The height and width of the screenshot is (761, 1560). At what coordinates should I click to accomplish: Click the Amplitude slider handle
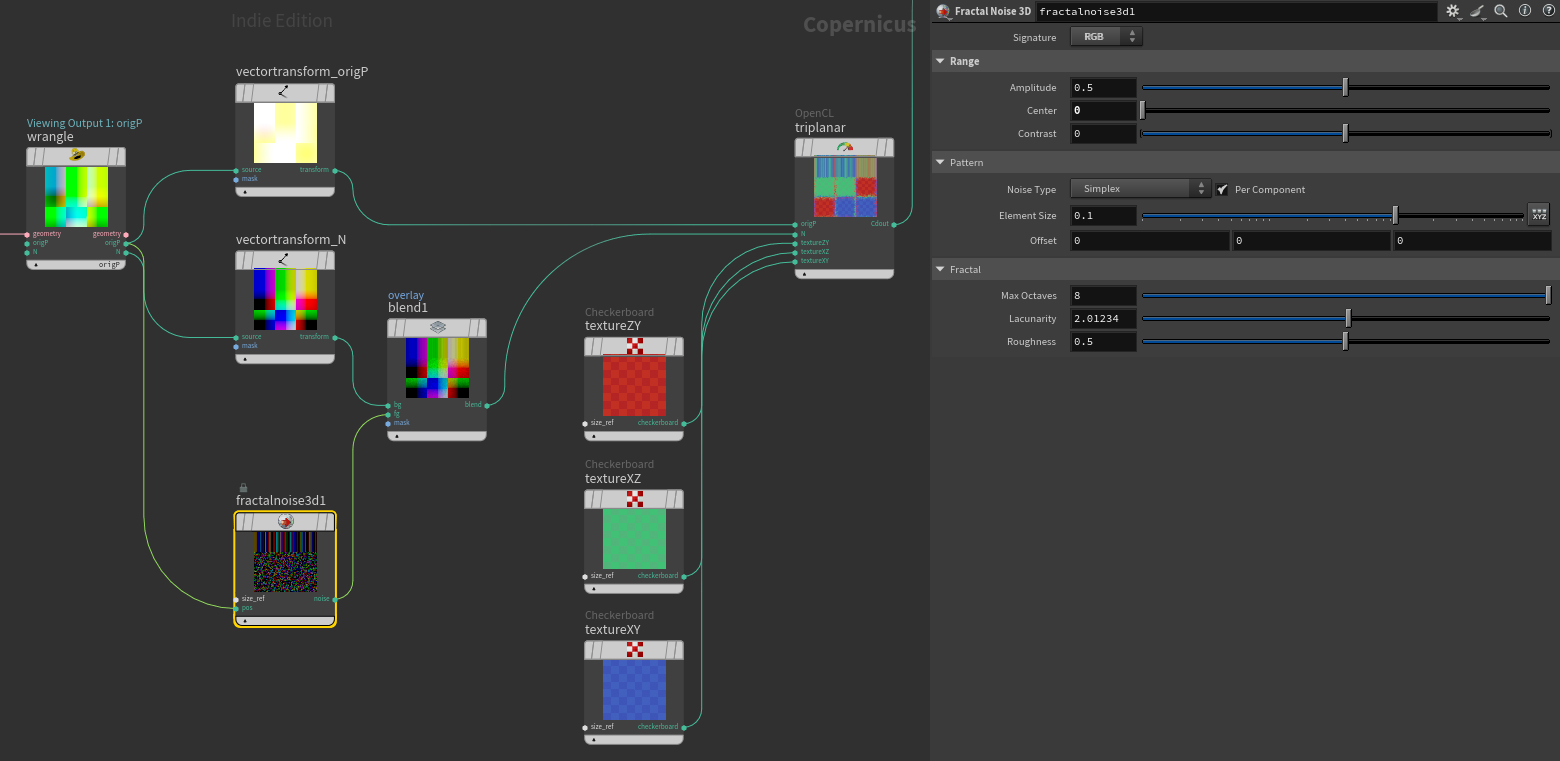point(1345,88)
